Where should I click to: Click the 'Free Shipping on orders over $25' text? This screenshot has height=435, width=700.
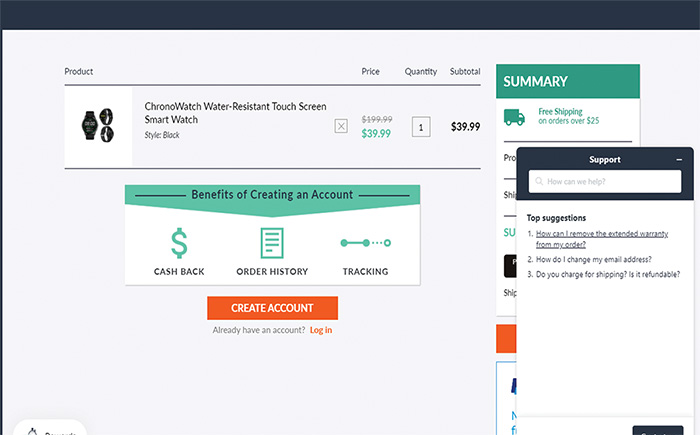point(568,116)
